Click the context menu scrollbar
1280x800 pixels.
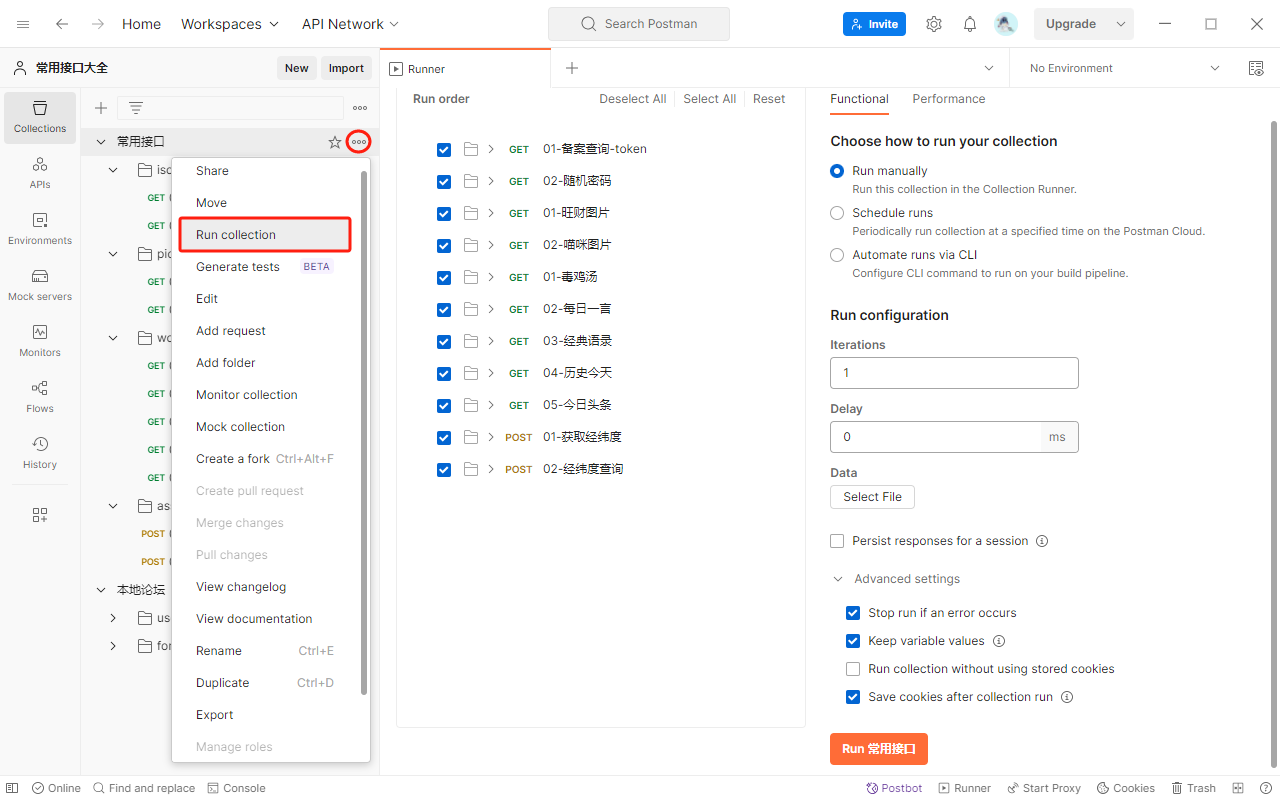click(x=364, y=432)
